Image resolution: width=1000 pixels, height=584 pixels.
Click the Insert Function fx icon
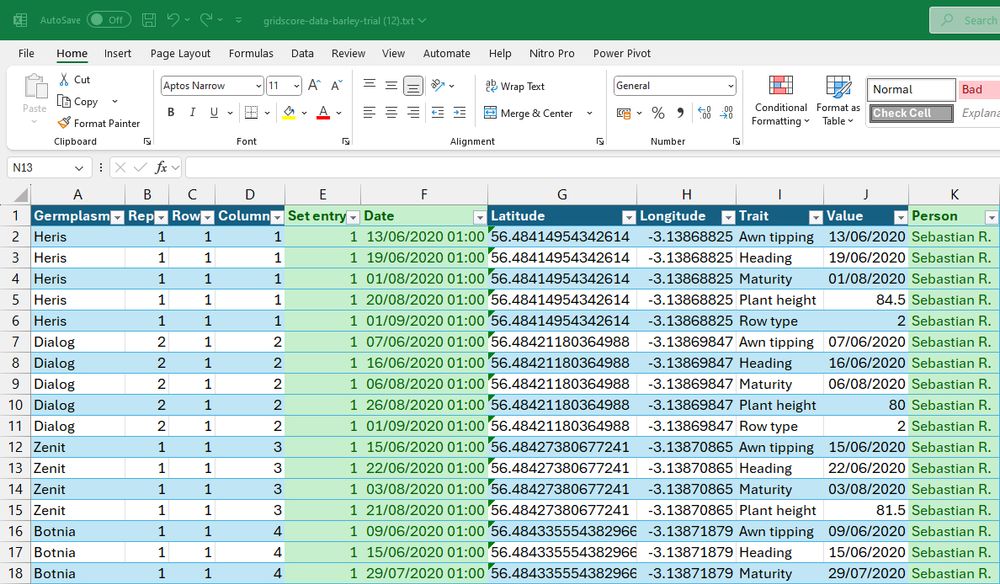(161, 167)
